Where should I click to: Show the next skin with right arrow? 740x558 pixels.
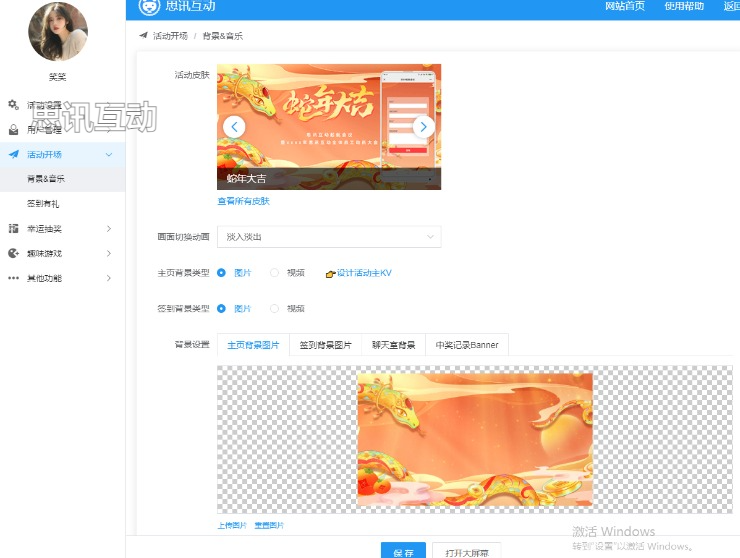pos(423,127)
